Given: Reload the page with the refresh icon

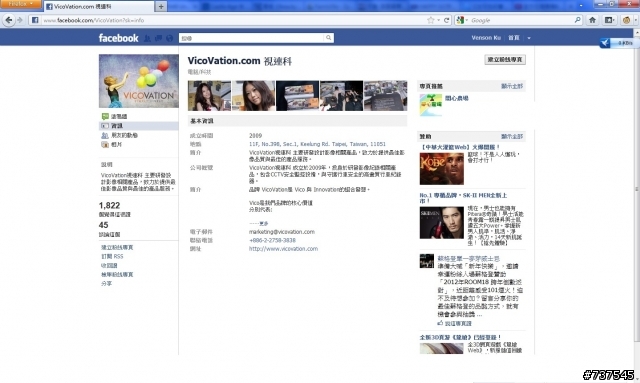Looking at the screenshot, I should (447, 20).
